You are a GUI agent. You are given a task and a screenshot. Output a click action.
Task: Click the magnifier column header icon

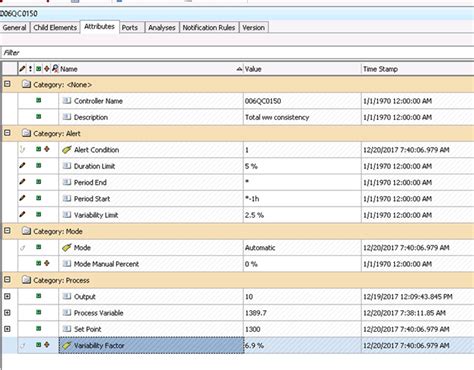pos(55,68)
